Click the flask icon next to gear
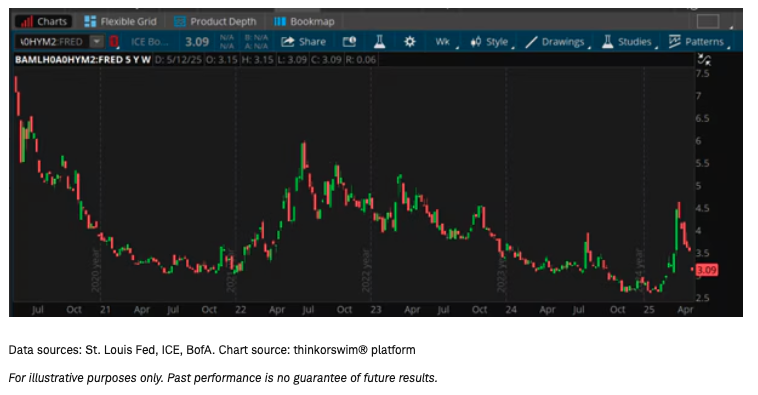 point(379,42)
